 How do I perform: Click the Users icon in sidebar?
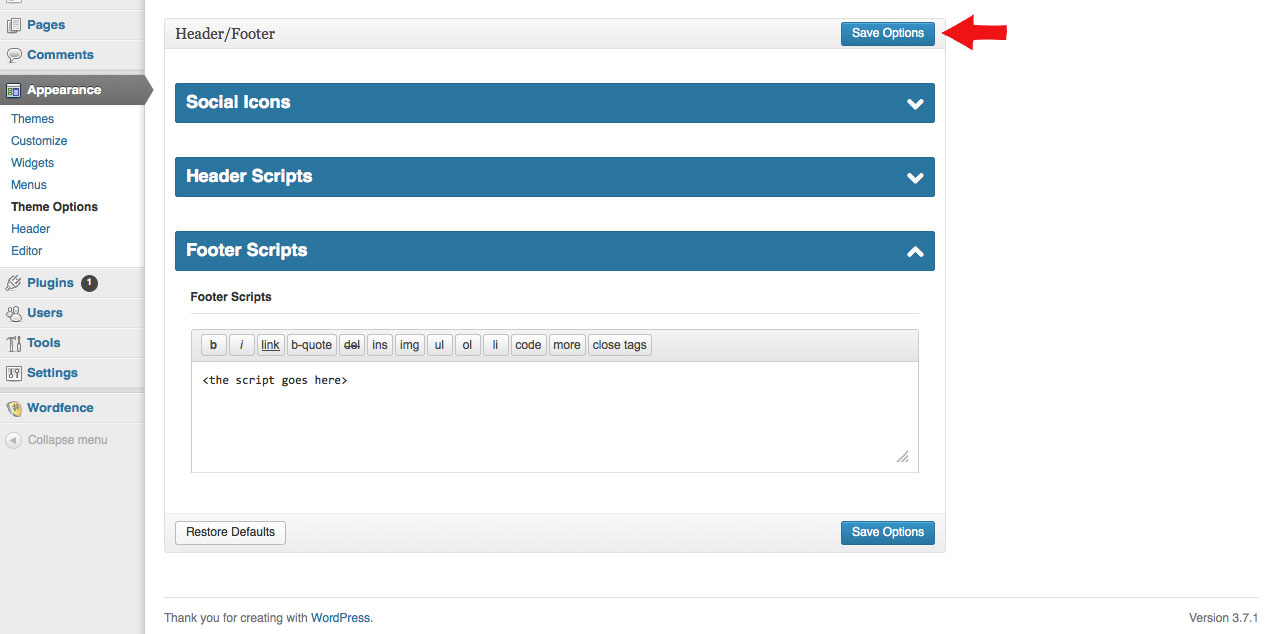click(14, 313)
